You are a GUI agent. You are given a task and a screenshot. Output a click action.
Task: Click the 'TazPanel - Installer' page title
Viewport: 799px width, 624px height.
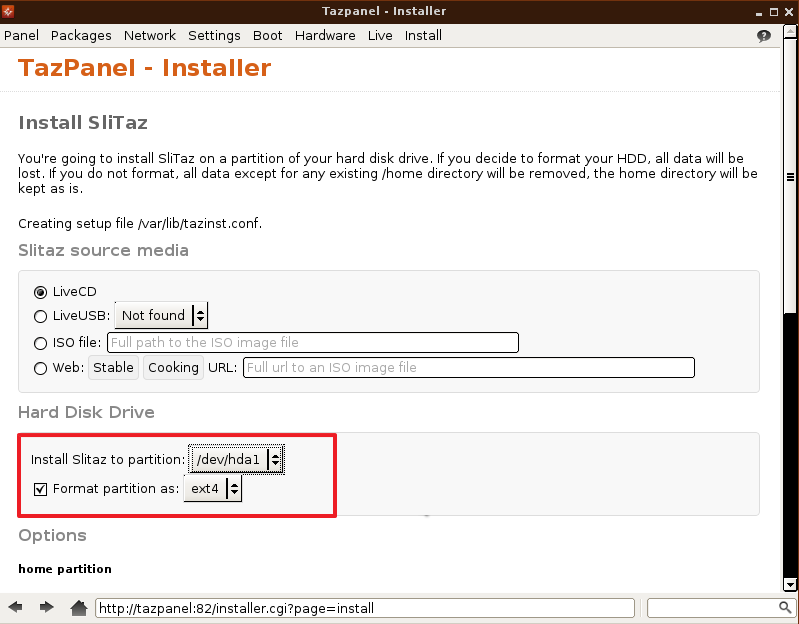(145, 68)
